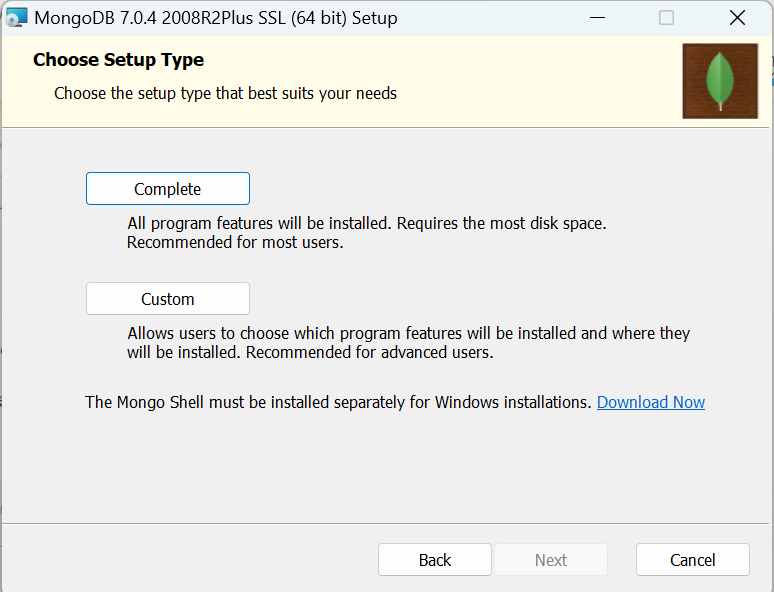Viewport: 774px width, 592px height.
Task: Open the Download Now link for Mongo Shell
Action: (x=651, y=402)
